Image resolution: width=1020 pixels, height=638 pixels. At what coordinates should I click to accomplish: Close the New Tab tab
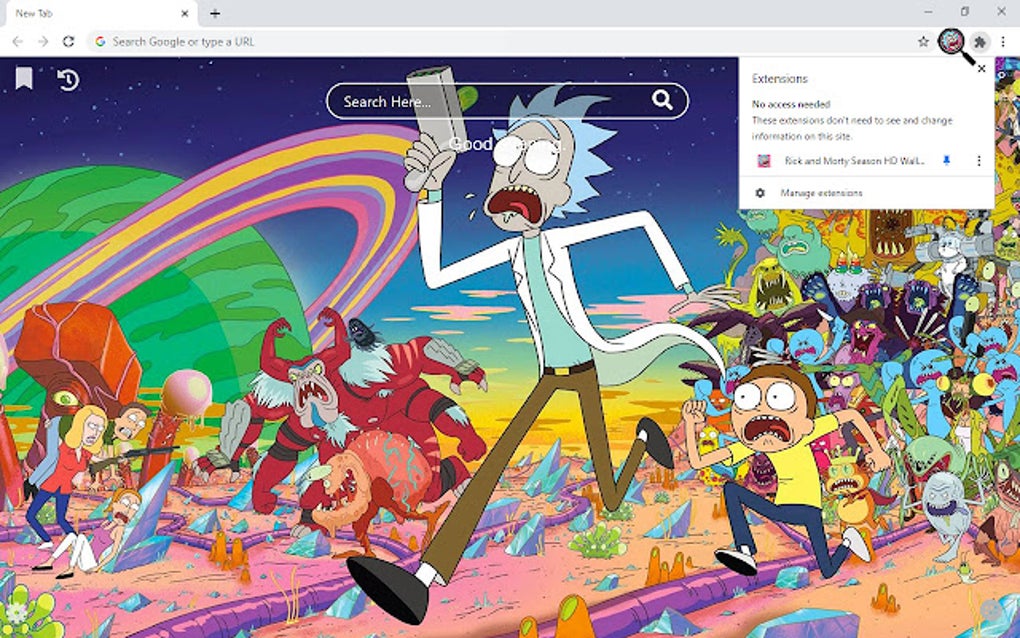coord(185,13)
